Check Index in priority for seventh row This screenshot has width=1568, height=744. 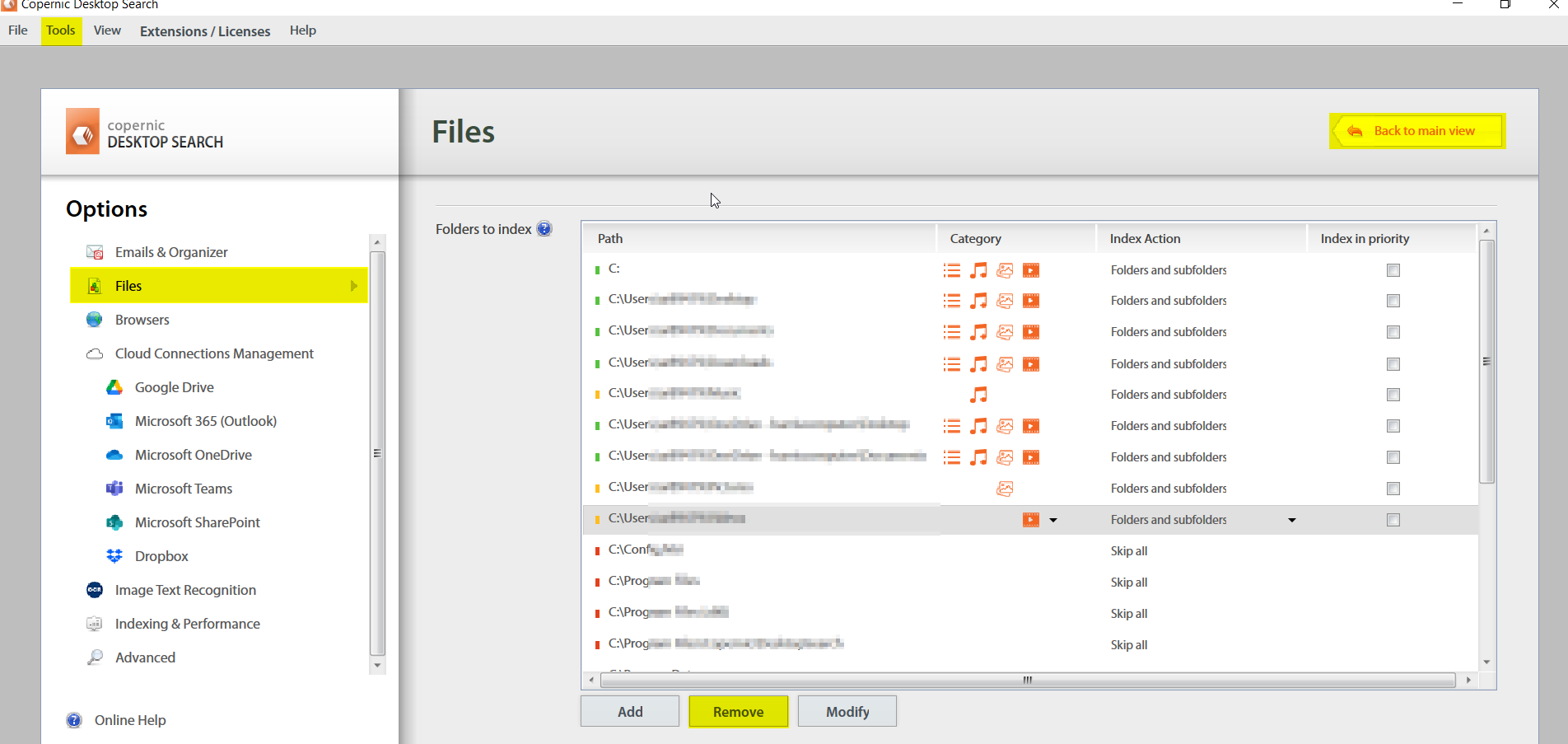click(x=1393, y=457)
